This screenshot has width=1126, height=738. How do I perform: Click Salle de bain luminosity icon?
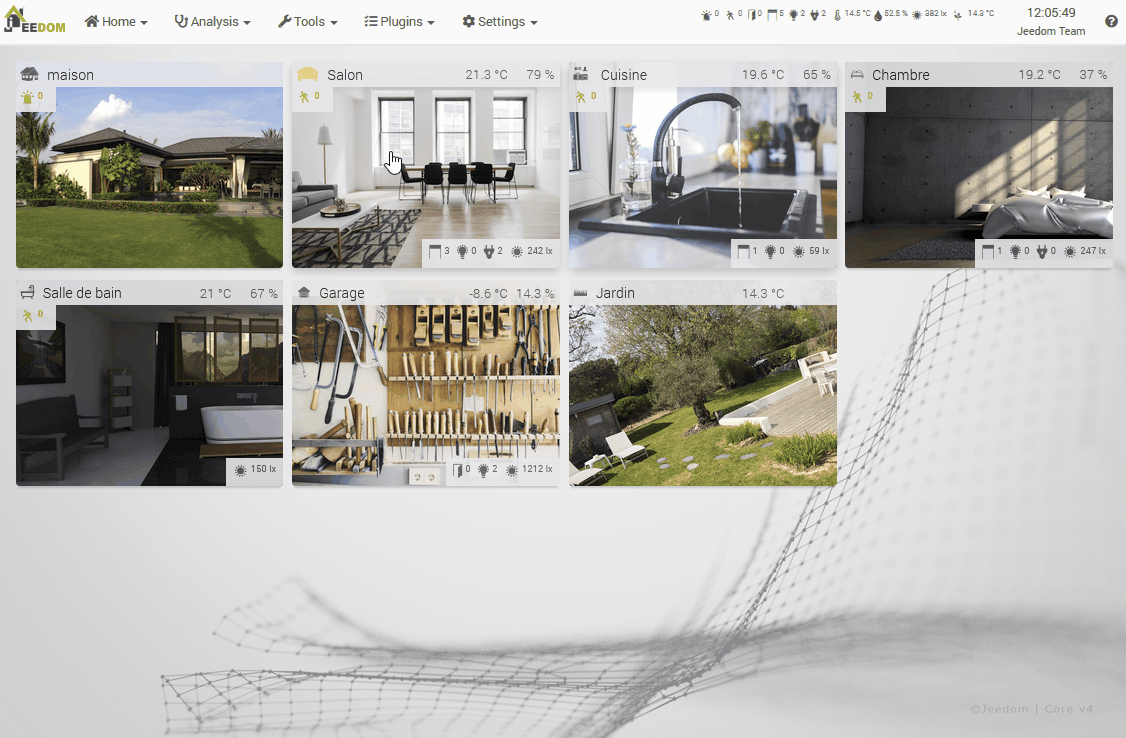tap(240, 470)
